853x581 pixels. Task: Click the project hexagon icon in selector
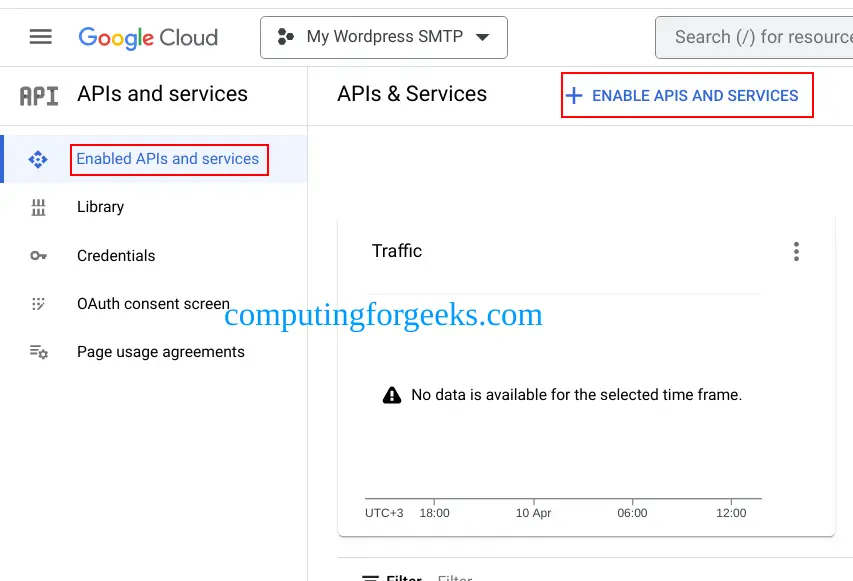point(286,37)
